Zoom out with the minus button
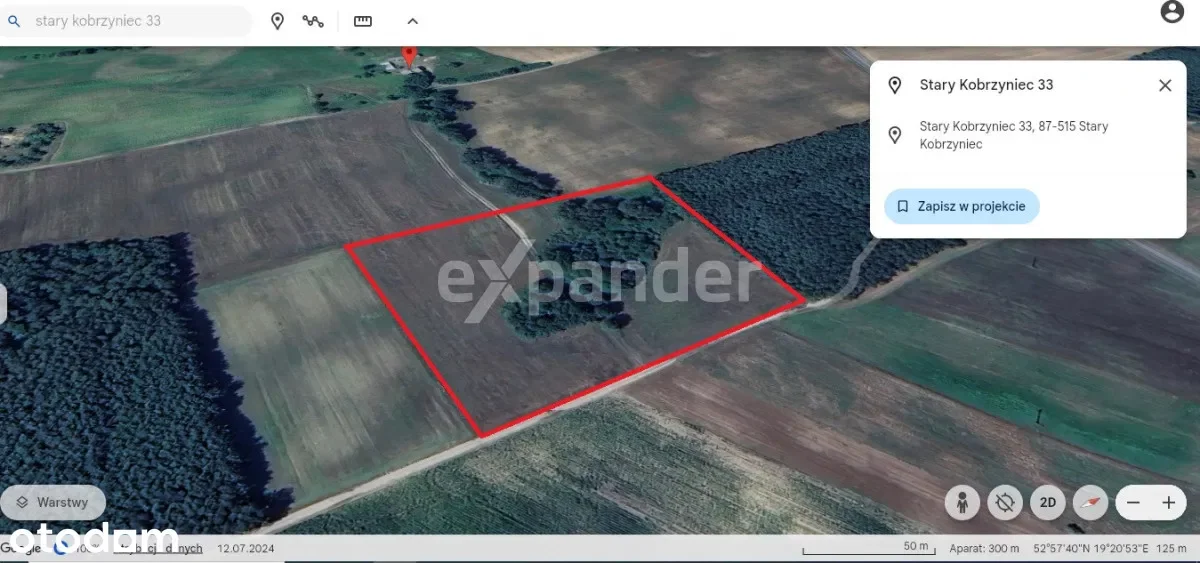This screenshot has width=1200, height=563. (1132, 502)
